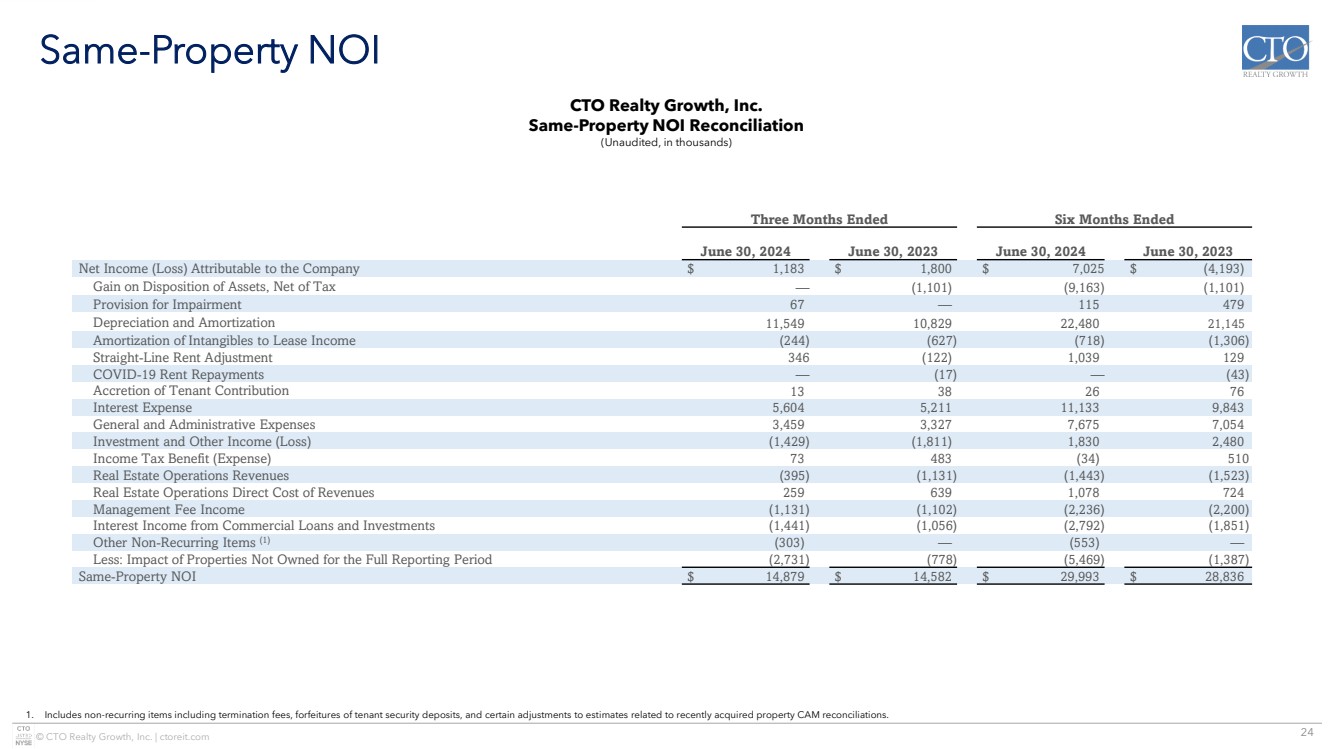Click the Unaudited, in thousands subtitle

click(665, 143)
